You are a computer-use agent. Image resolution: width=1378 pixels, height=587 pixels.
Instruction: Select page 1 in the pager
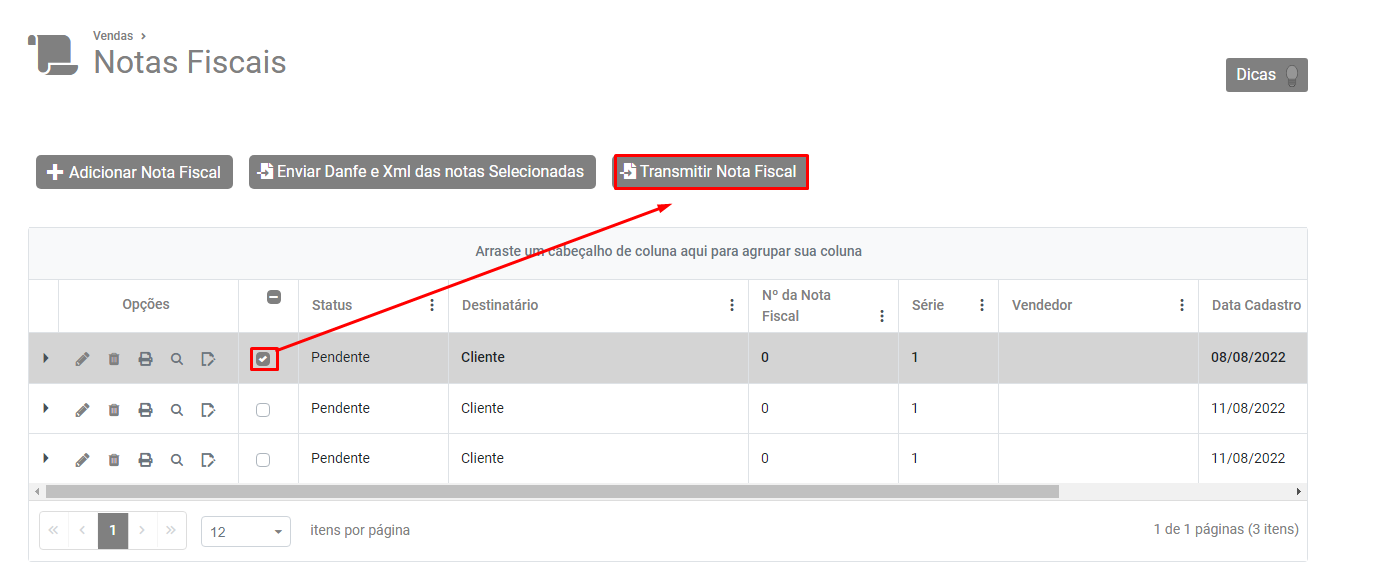point(113,531)
